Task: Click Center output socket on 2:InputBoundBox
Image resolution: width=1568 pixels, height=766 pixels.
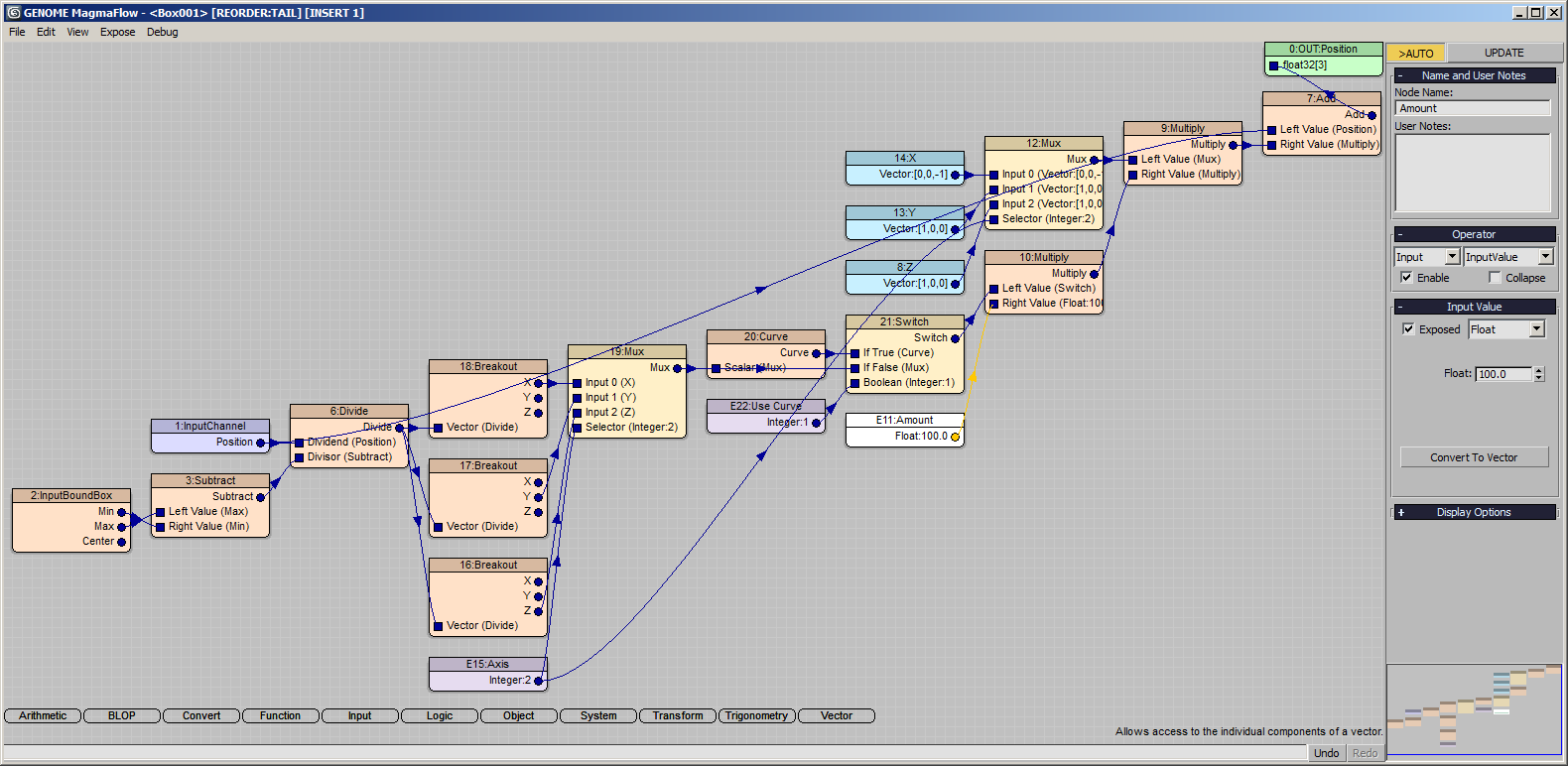Action: click(x=122, y=542)
